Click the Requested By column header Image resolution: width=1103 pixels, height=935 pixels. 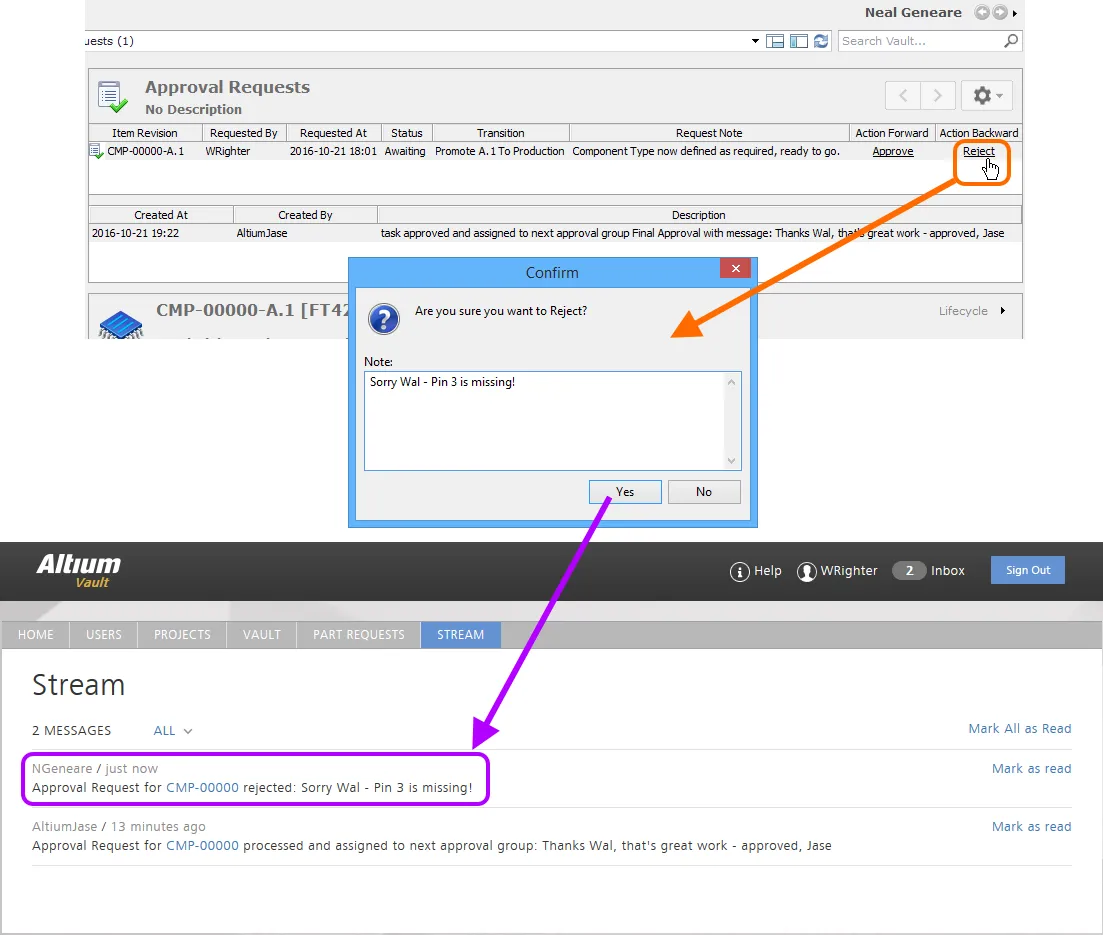243,133
